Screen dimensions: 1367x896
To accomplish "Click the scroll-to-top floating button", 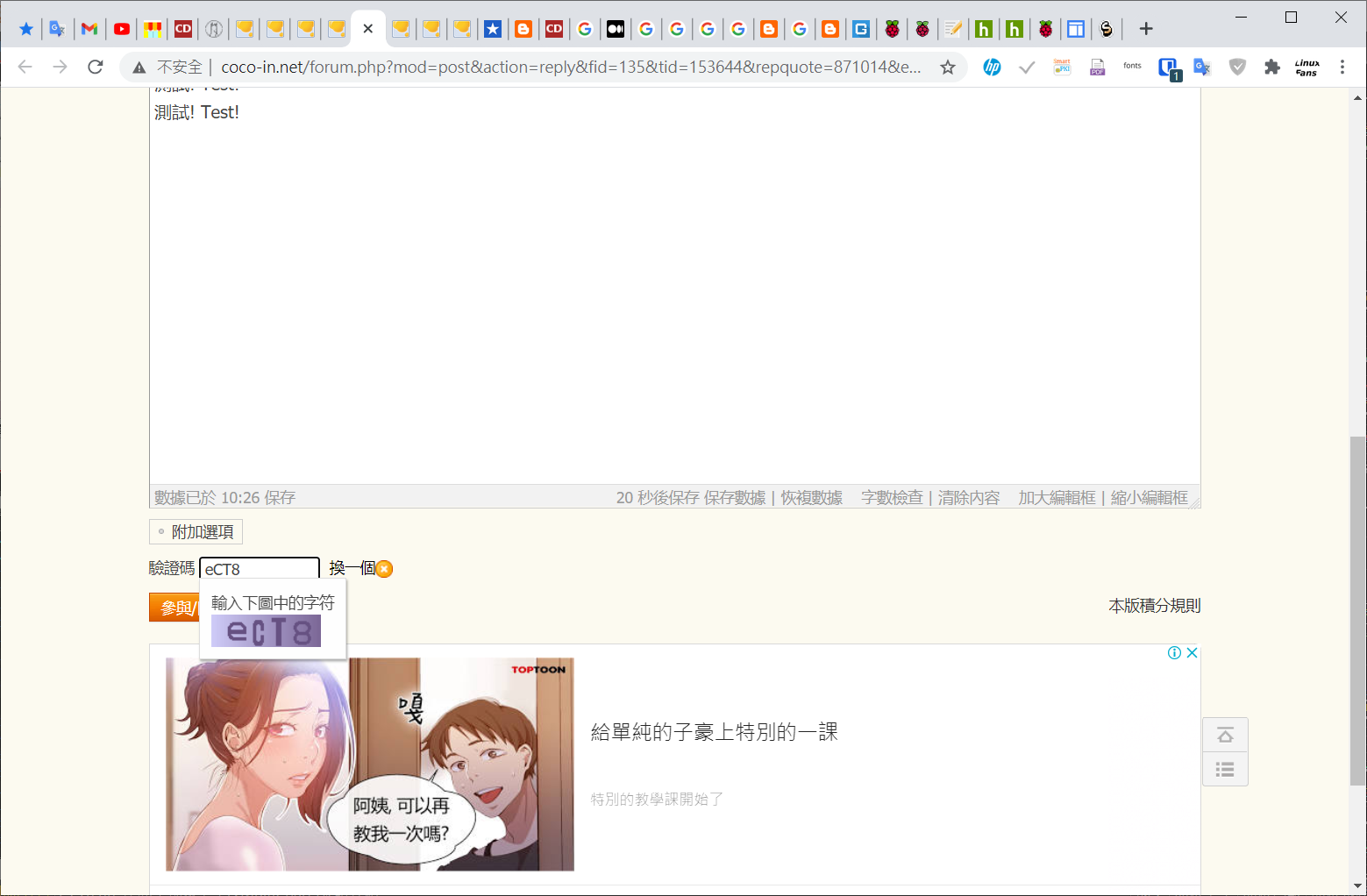I will pyautogui.click(x=1226, y=735).
